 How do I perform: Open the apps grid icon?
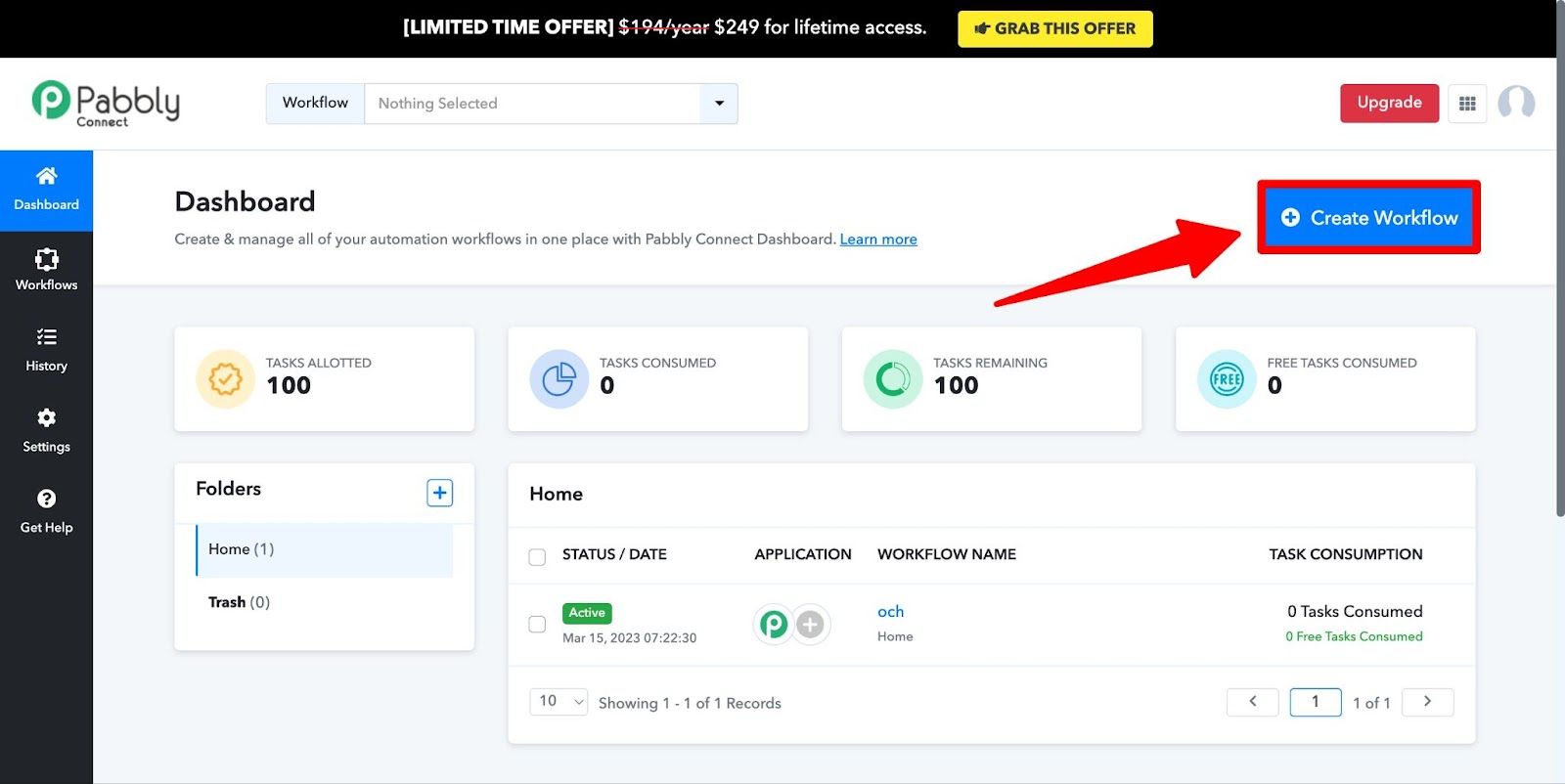(x=1467, y=104)
